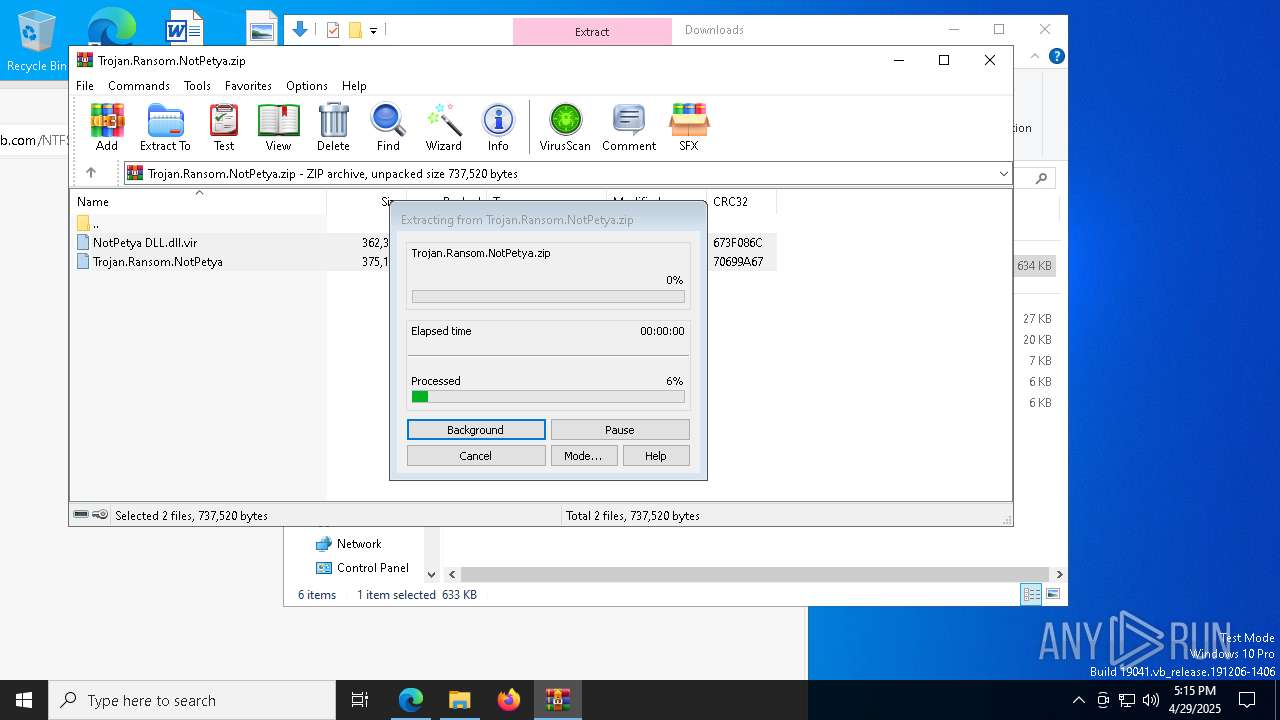Click Explorer quick access down-arrow icon
Image resolution: width=1280 pixels, height=720 pixels.
click(x=299, y=30)
